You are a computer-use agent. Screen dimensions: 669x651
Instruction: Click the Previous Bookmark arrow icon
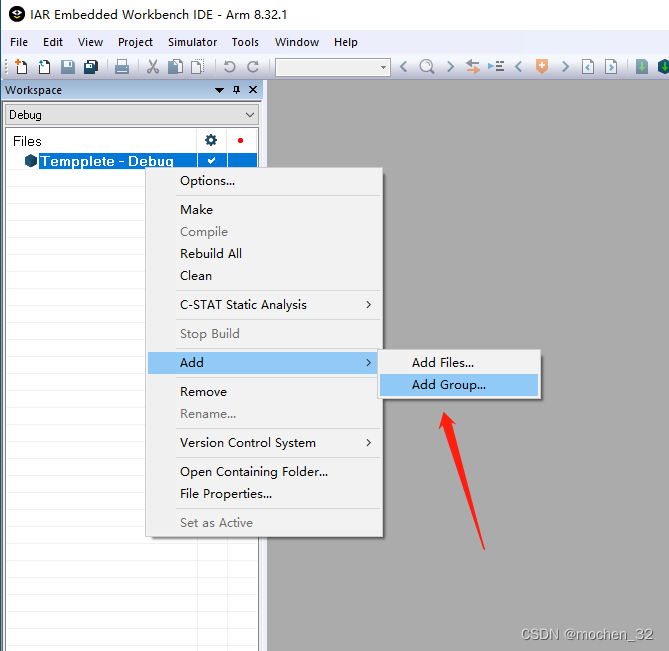point(519,67)
